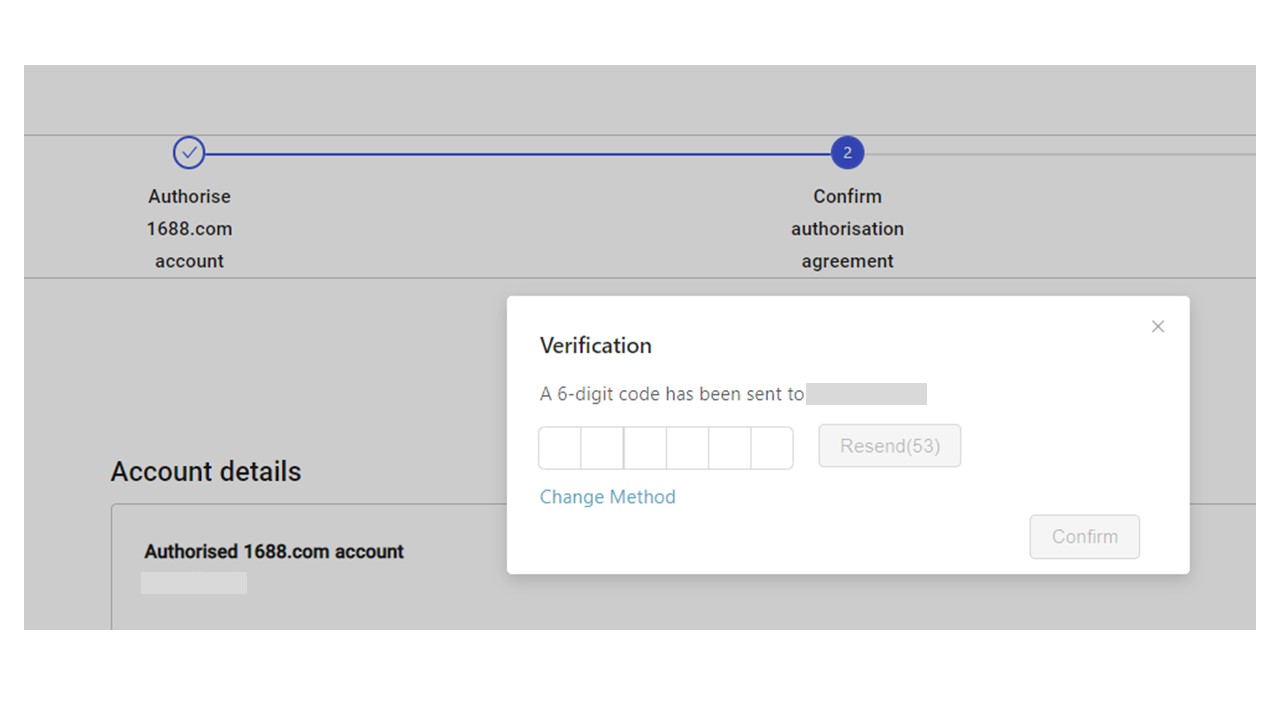Select the Confirm authorisation agreement step label

(847, 229)
